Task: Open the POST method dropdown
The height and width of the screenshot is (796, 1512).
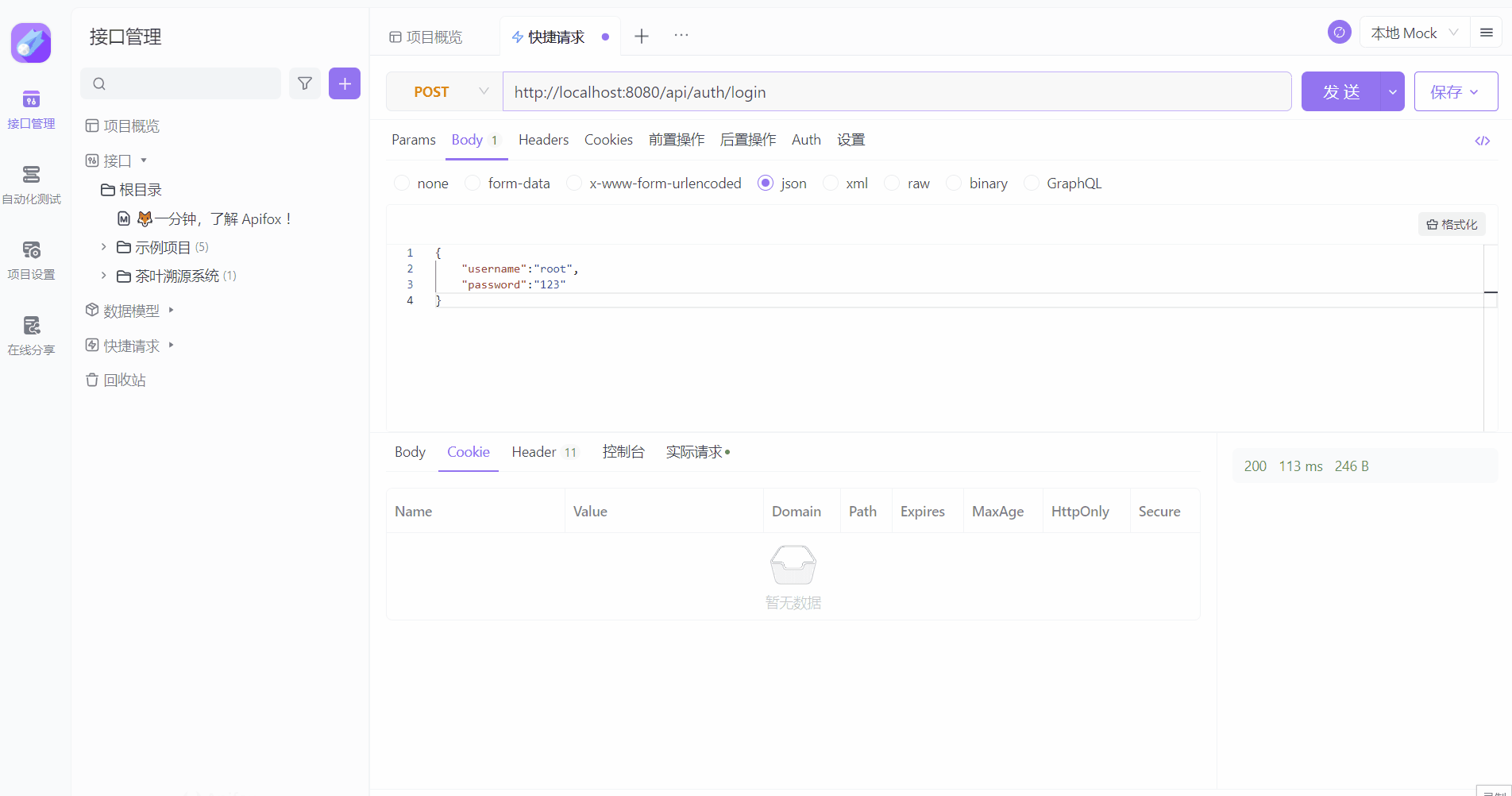Action: click(x=444, y=92)
